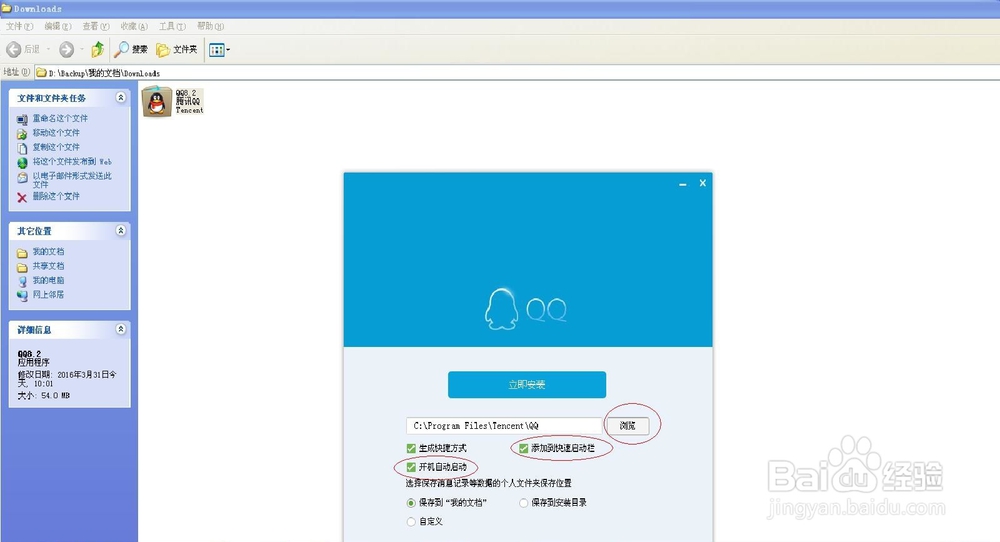This screenshot has height=542, width=1000.
Task: Click the Shared Documents folder icon
Action: 22,267
